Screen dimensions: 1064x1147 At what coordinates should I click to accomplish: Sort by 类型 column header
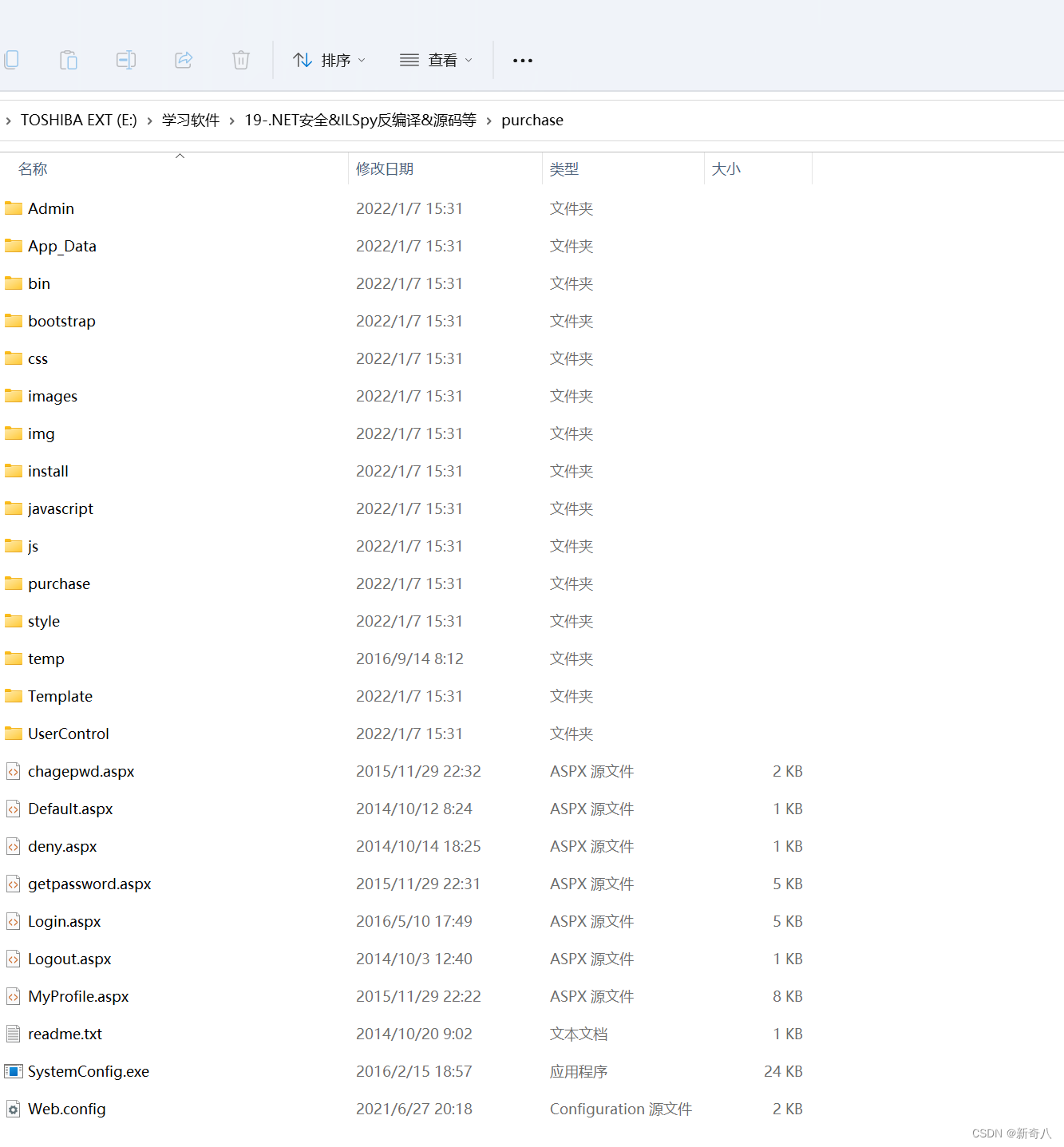tap(564, 169)
